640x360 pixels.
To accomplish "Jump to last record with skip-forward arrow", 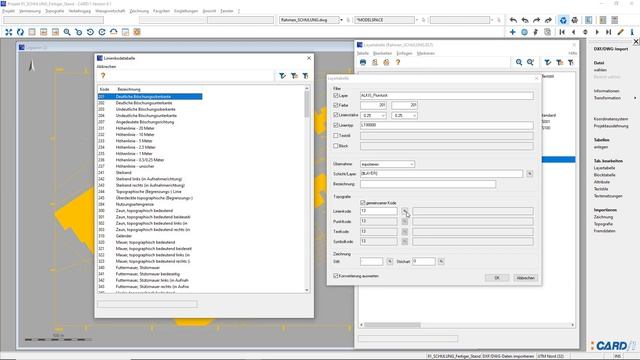I will (609, 32).
